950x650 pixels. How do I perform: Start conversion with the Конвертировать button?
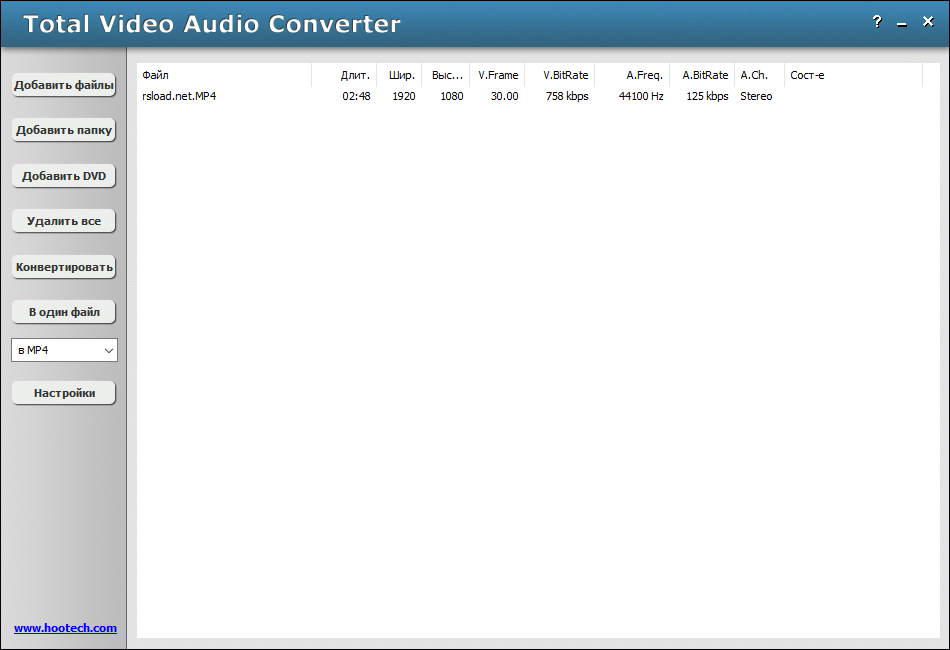[63, 266]
